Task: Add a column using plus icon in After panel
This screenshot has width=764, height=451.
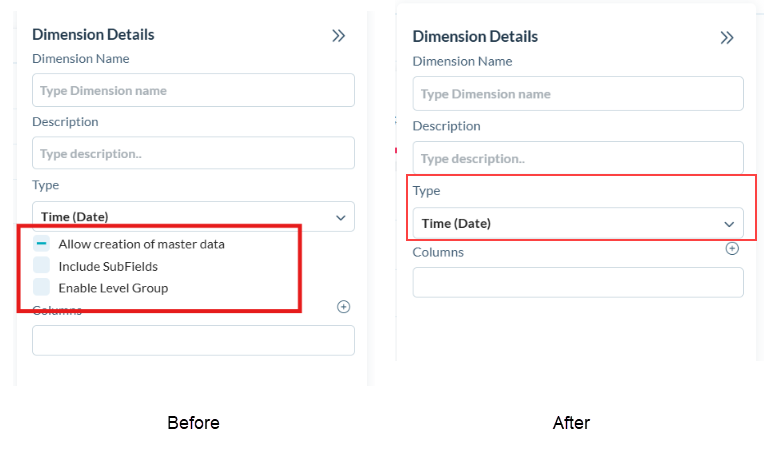Action: coord(732,249)
